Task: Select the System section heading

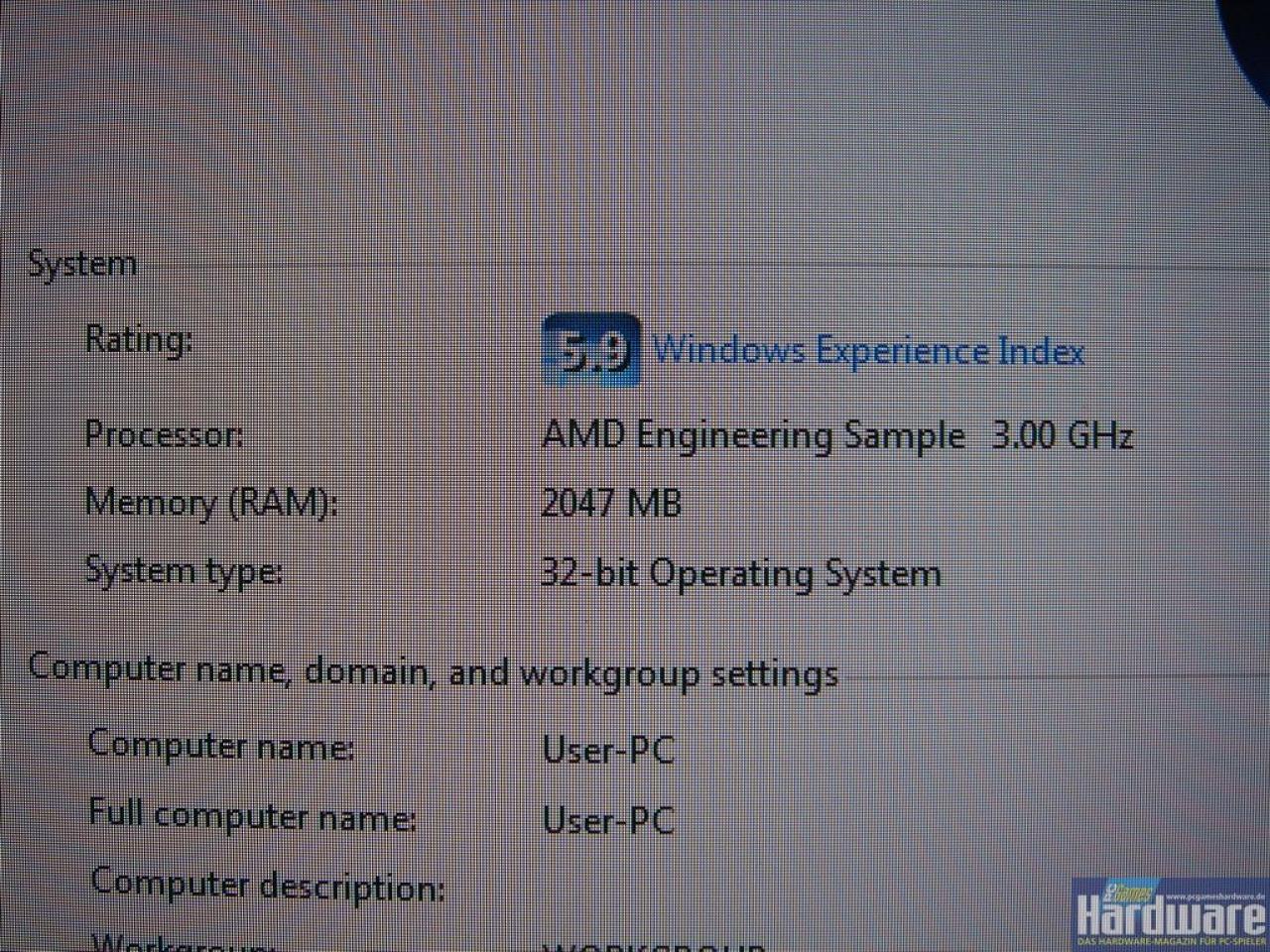Action: pyautogui.click(x=82, y=264)
